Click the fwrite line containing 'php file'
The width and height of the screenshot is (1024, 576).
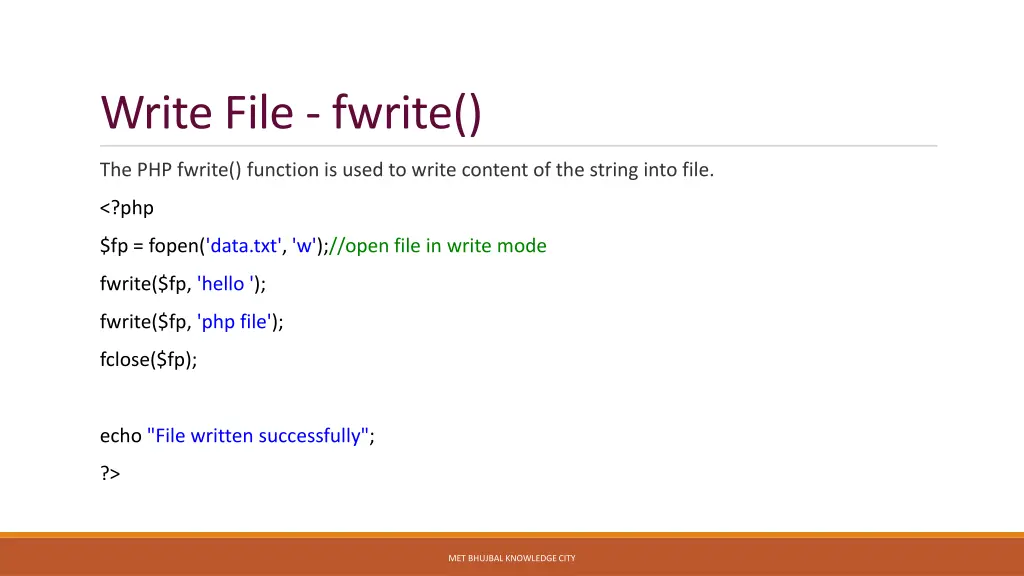pyautogui.click(x=191, y=321)
